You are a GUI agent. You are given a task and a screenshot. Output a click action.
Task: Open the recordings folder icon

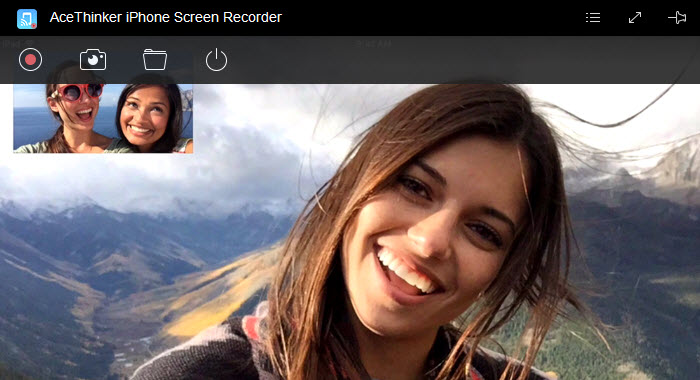(x=155, y=59)
